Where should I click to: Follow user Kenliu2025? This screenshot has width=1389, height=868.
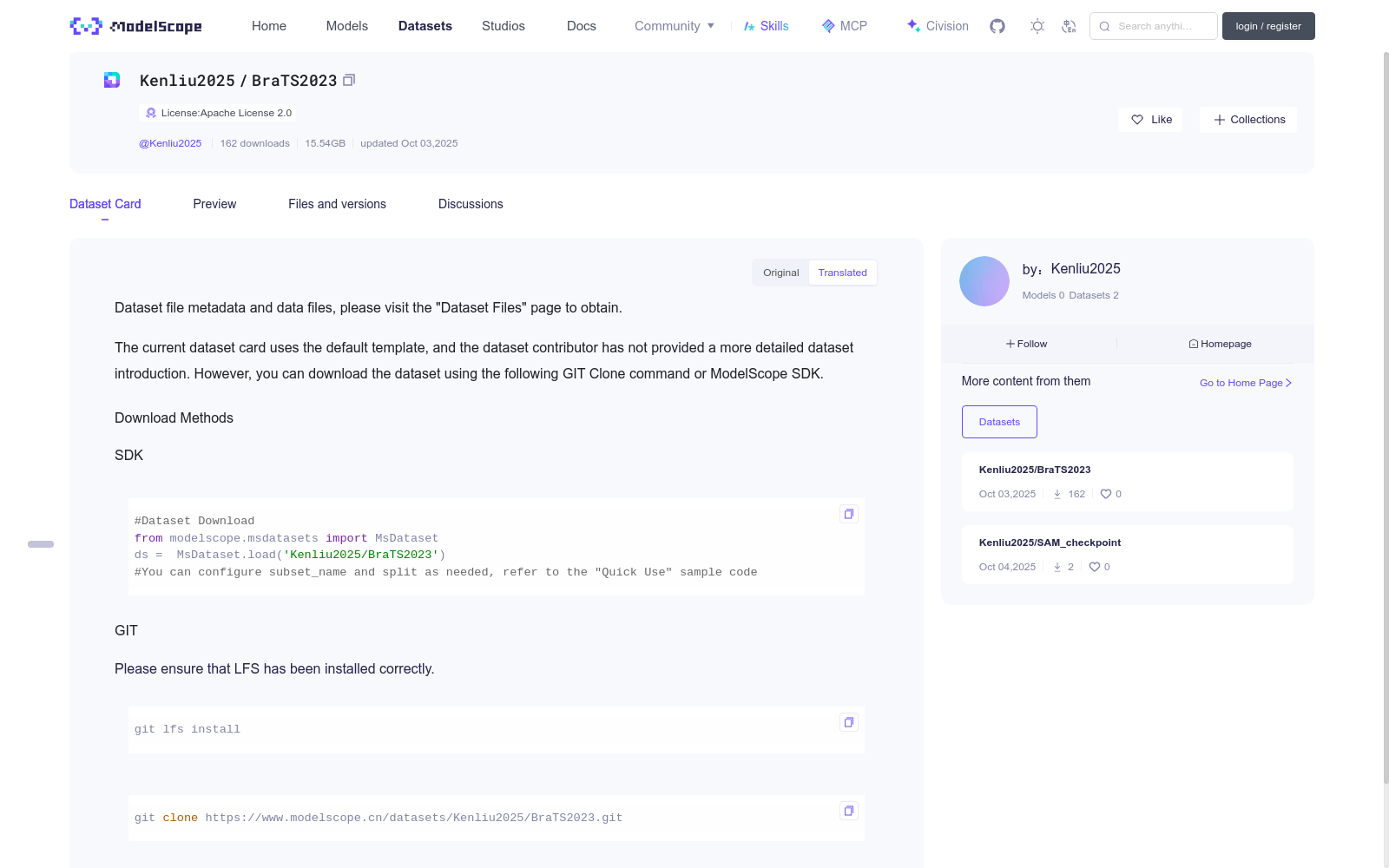pyautogui.click(x=1027, y=344)
